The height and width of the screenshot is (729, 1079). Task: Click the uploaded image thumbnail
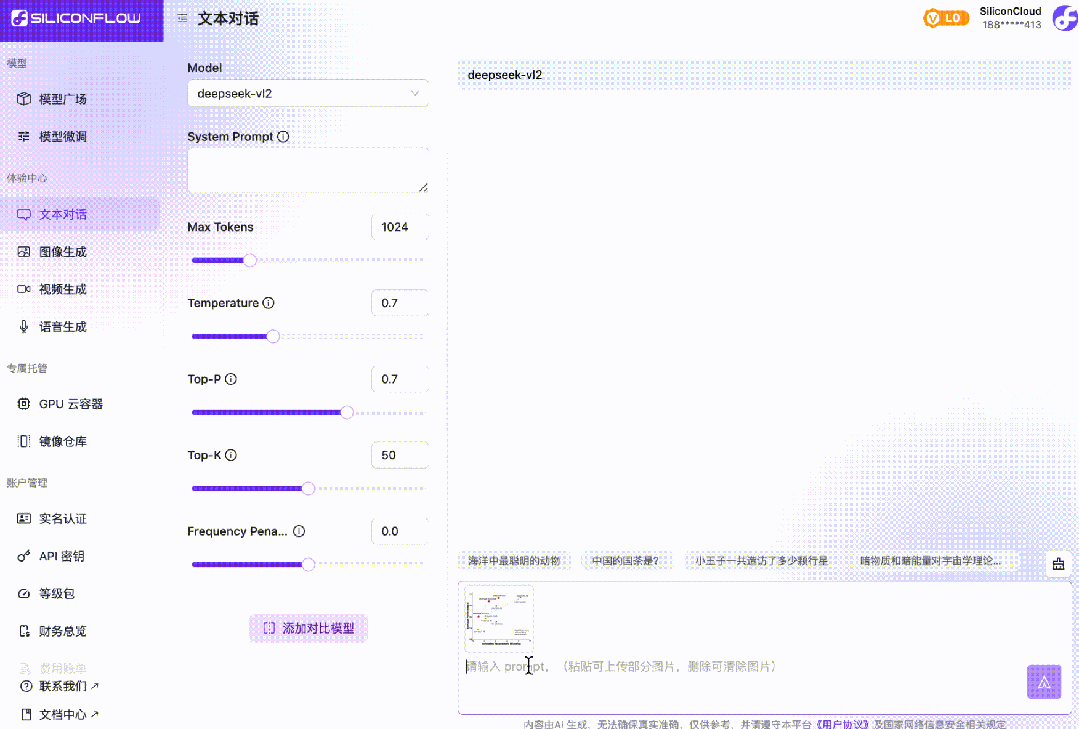pos(498,617)
